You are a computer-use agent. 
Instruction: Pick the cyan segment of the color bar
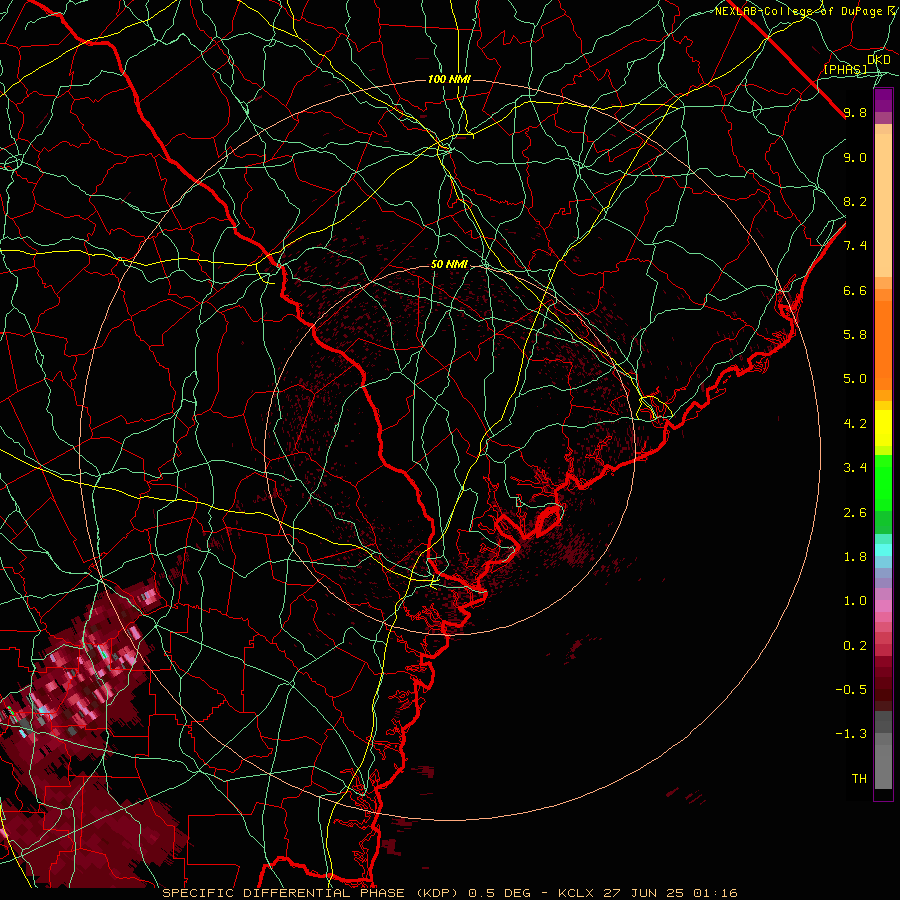[x=883, y=550]
